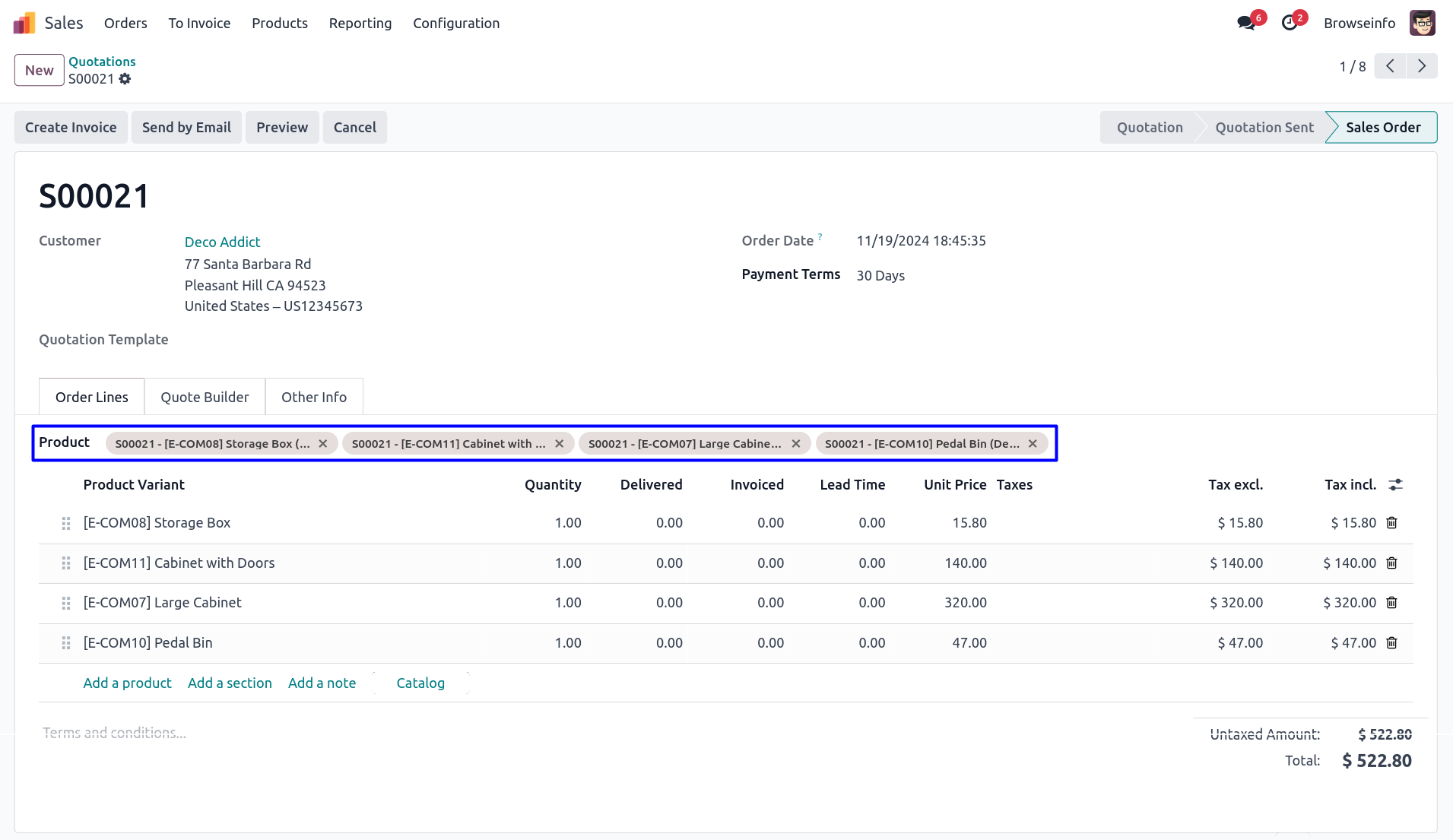Screen dimensions: 1453x840
Task: Click the gear icon beside S00021
Action: [125, 79]
